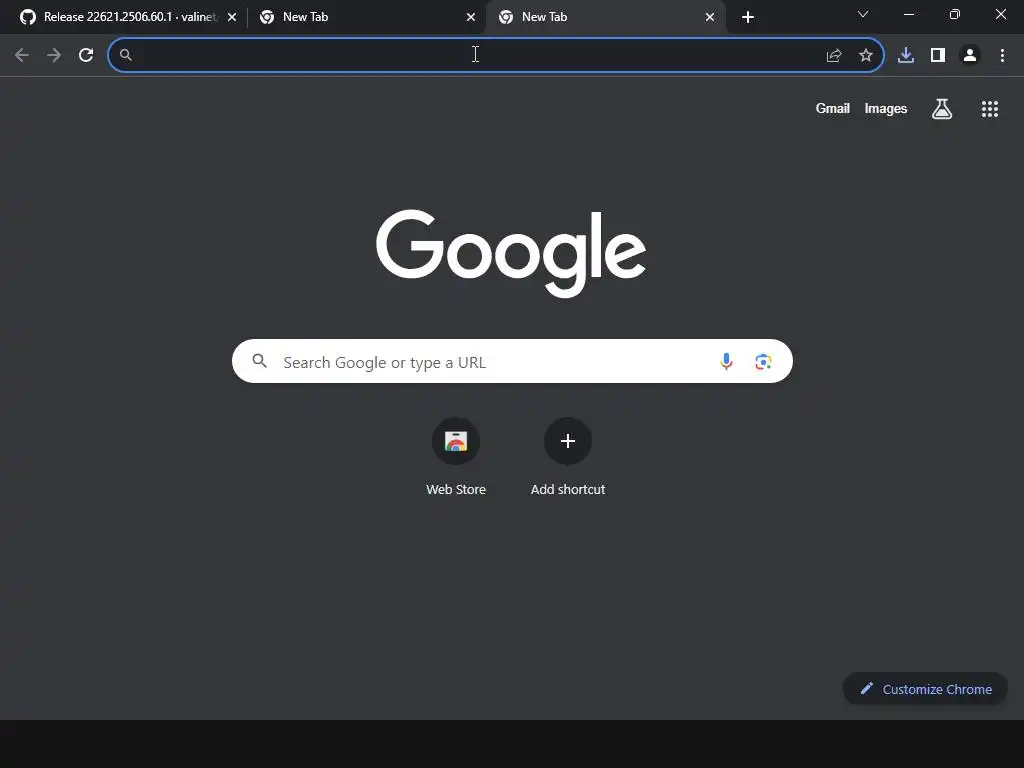Click magnifier icon in Google search box
The image size is (1024, 768).
tap(259, 361)
